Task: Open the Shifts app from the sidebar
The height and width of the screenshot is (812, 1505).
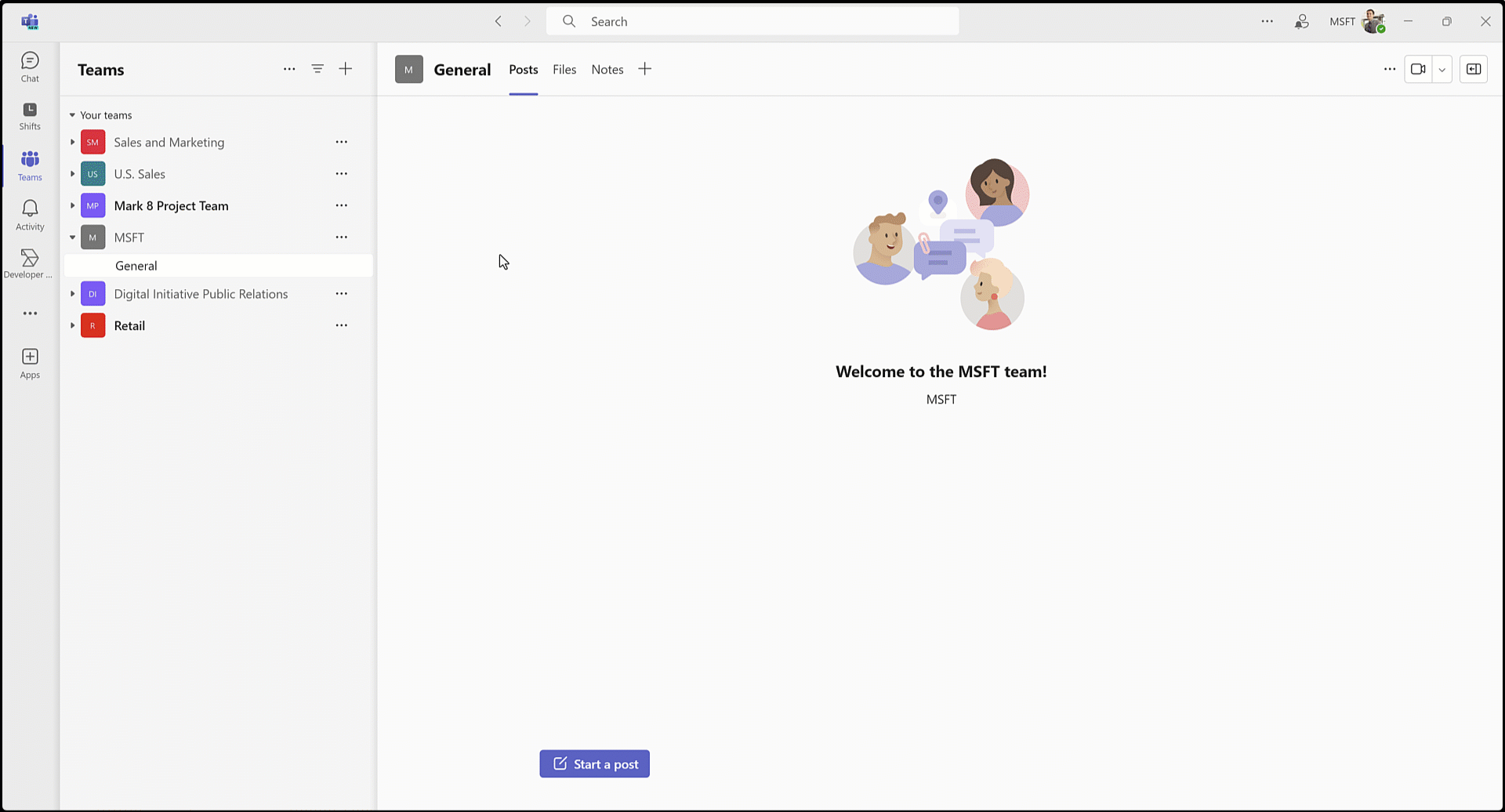Action: click(x=30, y=116)
